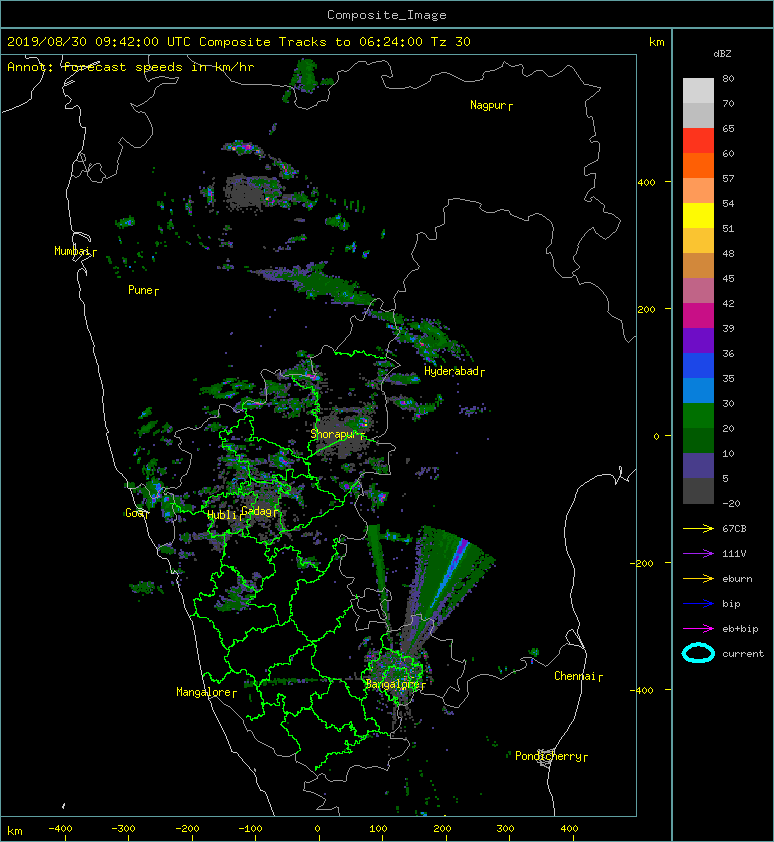774x842 pixels.
Task: Click the Hyderabad city label
Action: (x=454, y=372)
